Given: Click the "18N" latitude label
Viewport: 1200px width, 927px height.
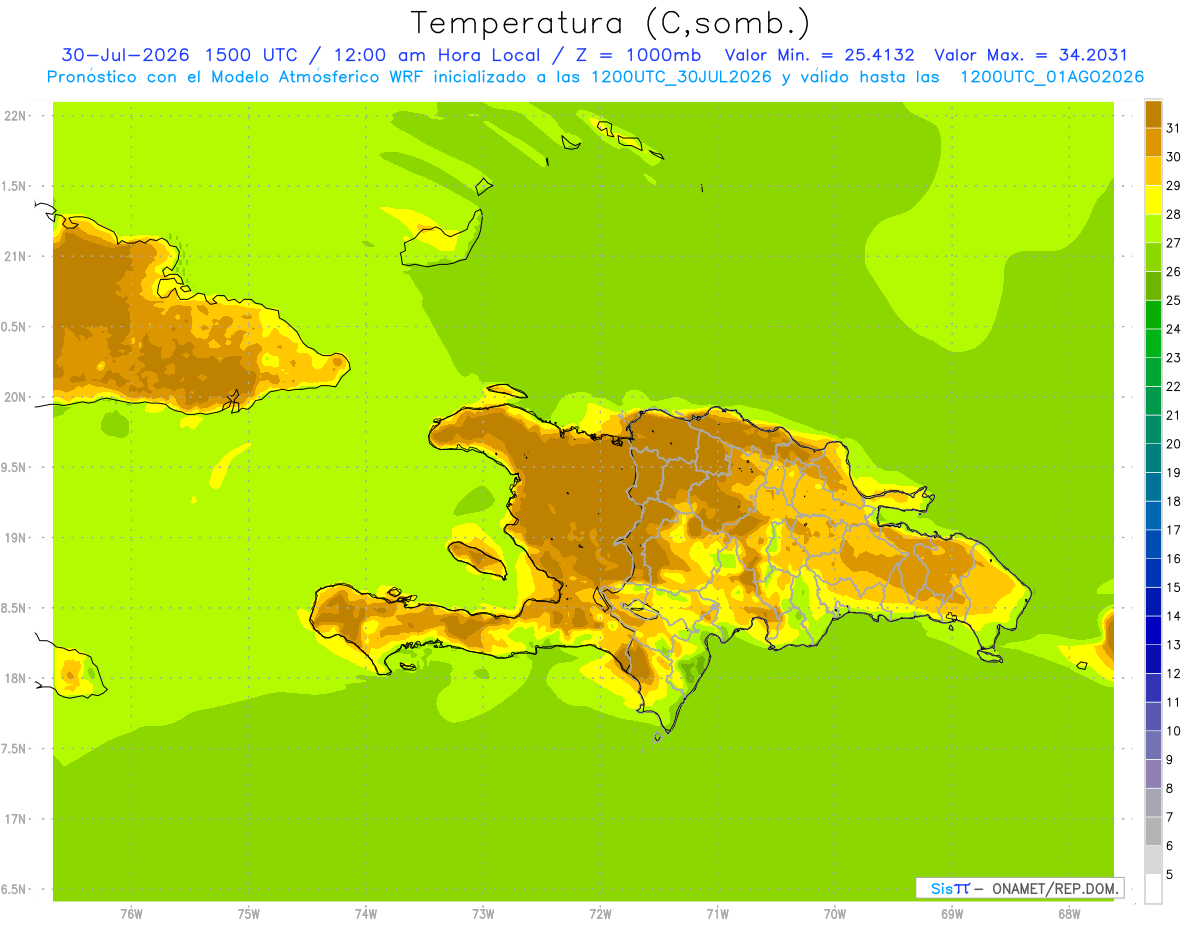Looking at the screenshot, I should tap(17, 678).
